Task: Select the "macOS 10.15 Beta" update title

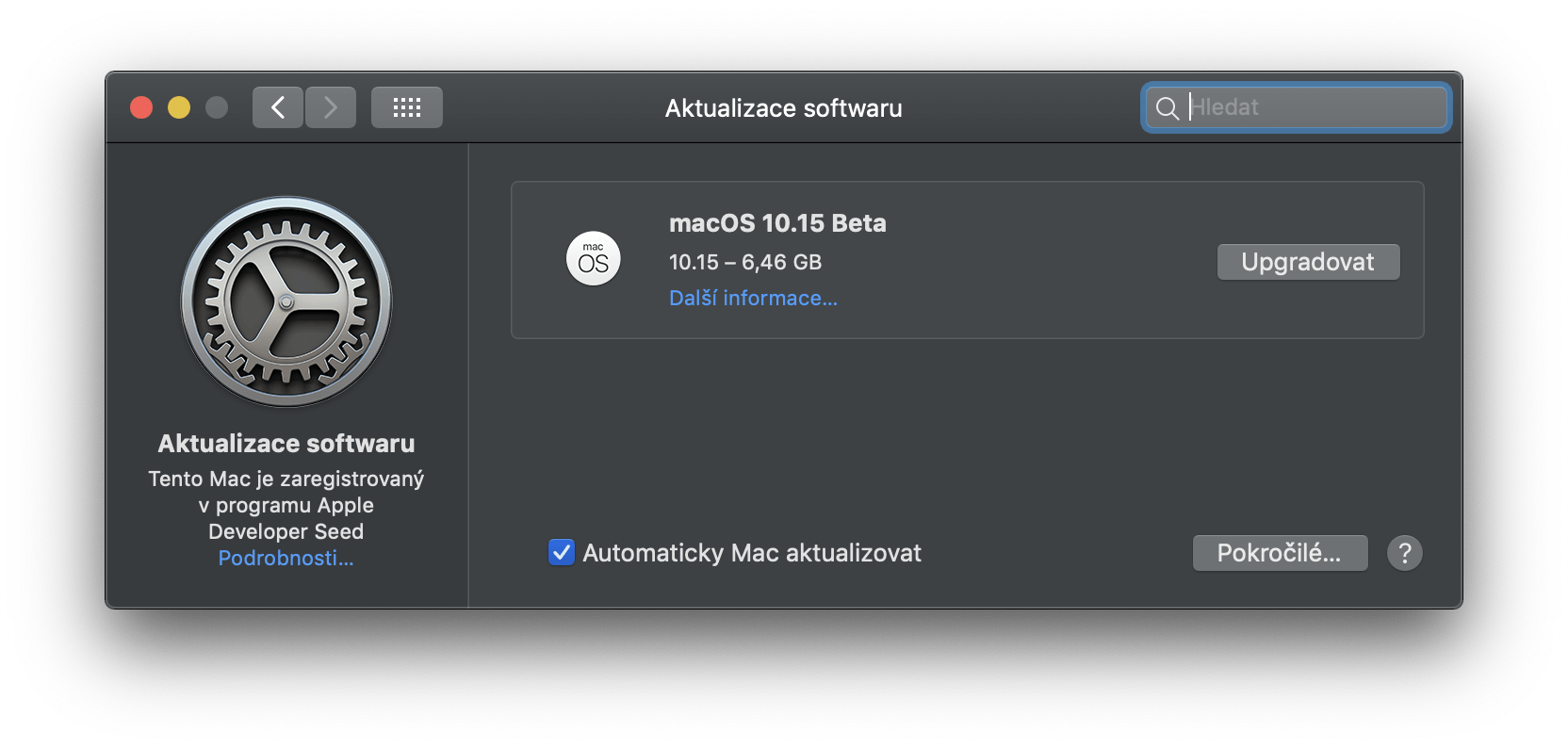Action: click(777, 223)
